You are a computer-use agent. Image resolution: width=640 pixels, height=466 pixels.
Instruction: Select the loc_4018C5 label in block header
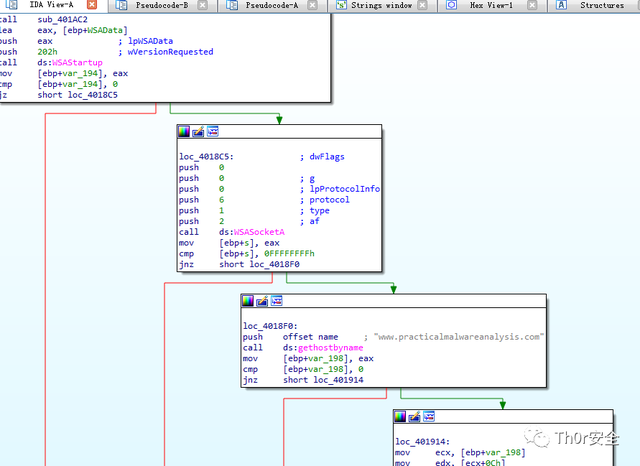(x=206, y=157)
